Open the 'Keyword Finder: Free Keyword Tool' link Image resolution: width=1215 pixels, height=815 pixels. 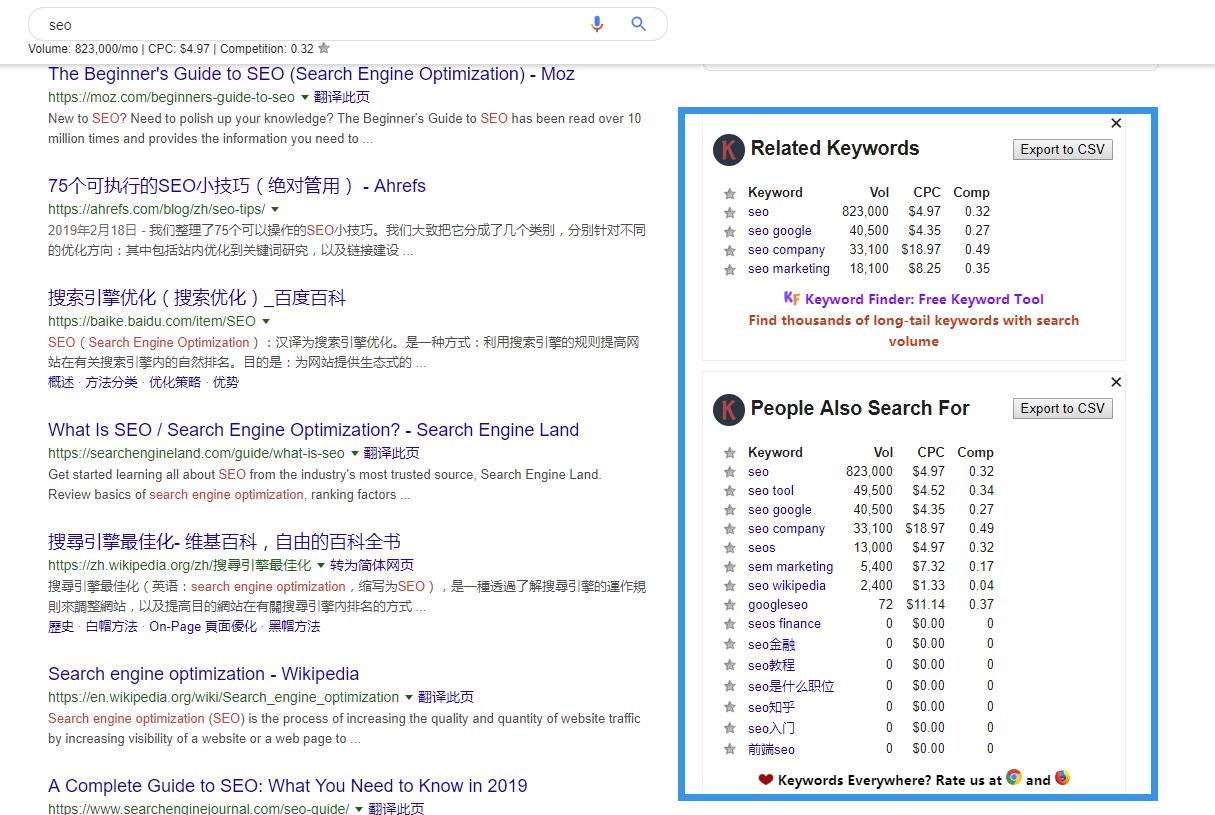point(920,300)
